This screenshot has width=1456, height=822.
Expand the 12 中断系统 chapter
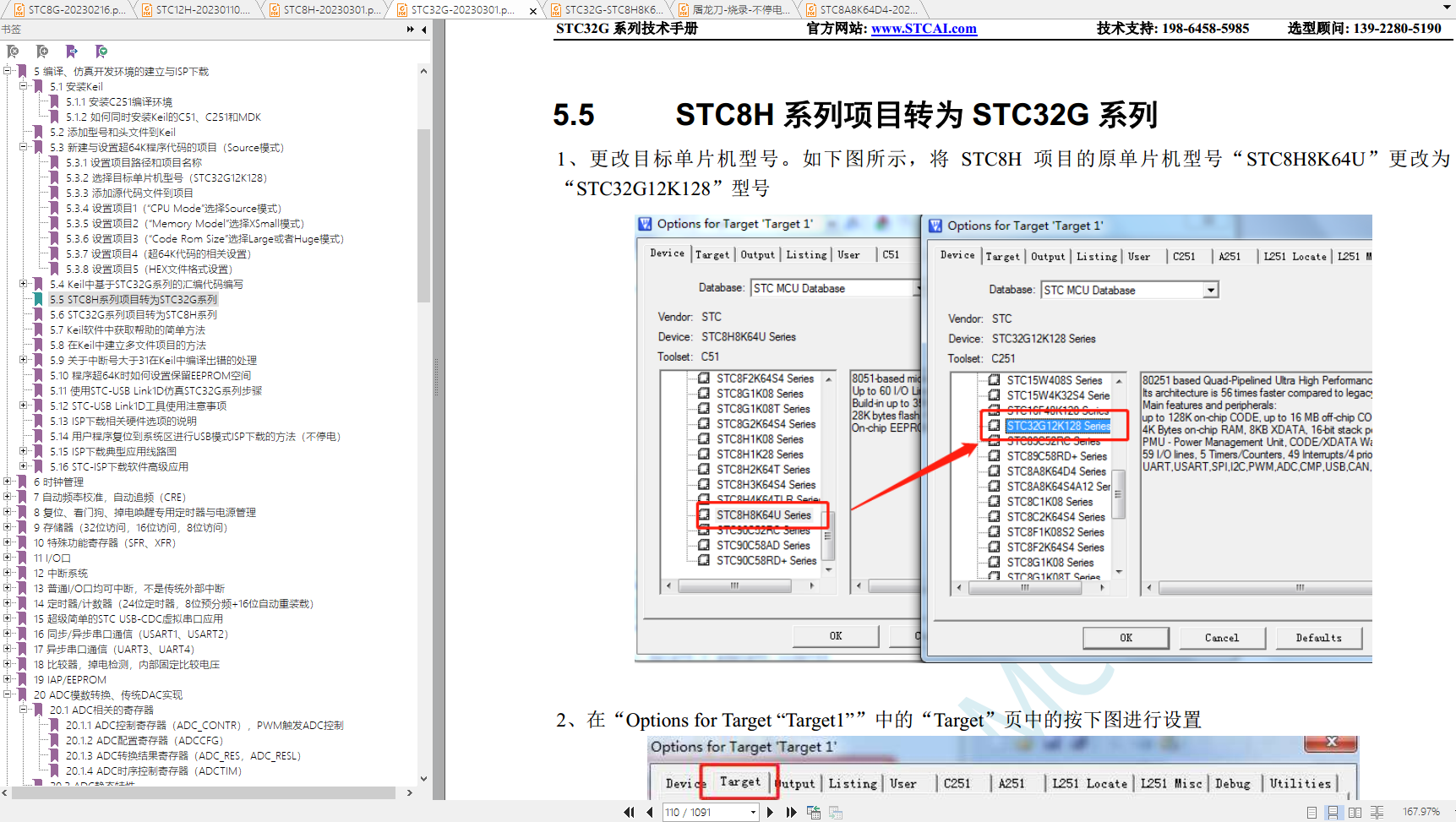[x=8, y=573]
